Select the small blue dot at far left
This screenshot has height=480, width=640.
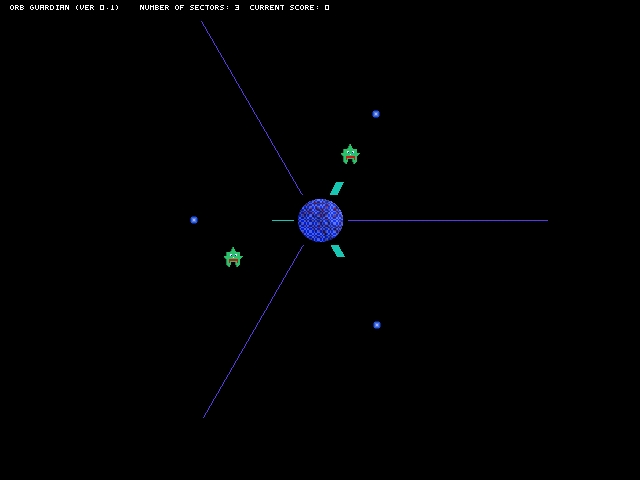point(194,220)
